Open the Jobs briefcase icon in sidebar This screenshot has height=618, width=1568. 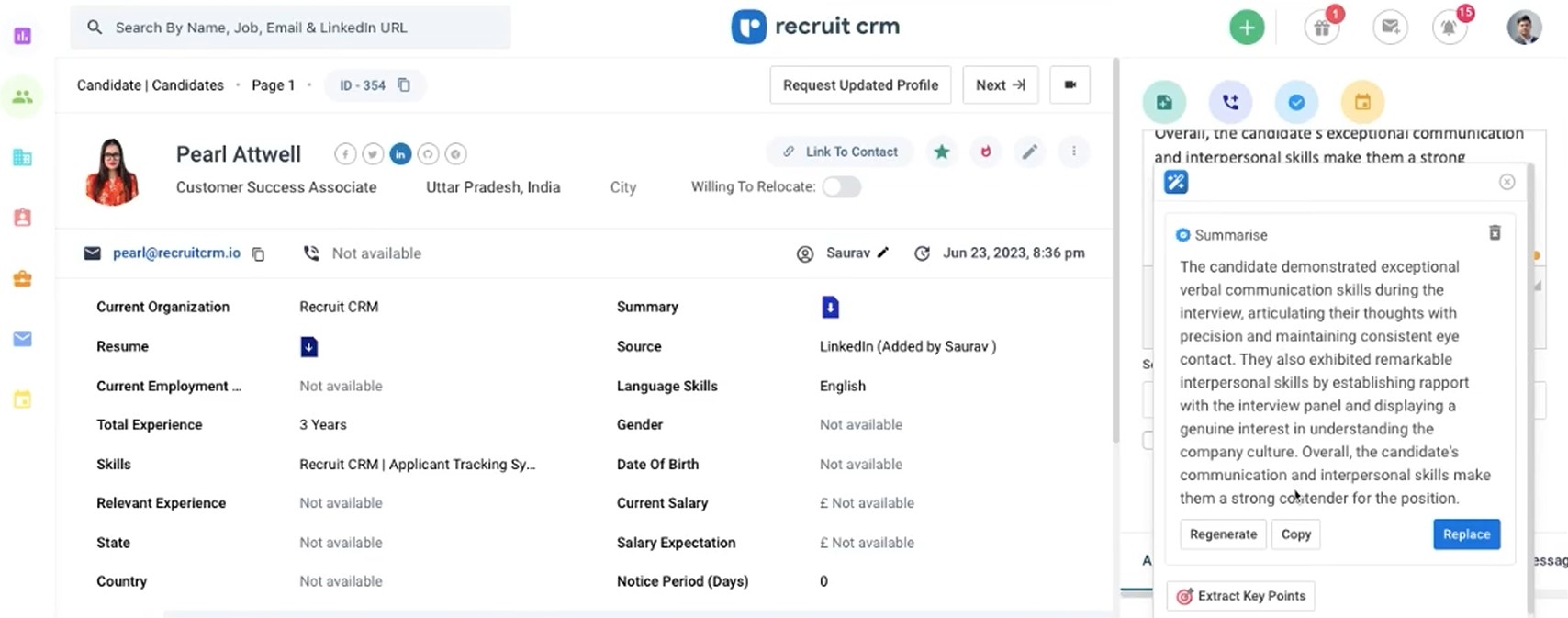tap(23, 278)
